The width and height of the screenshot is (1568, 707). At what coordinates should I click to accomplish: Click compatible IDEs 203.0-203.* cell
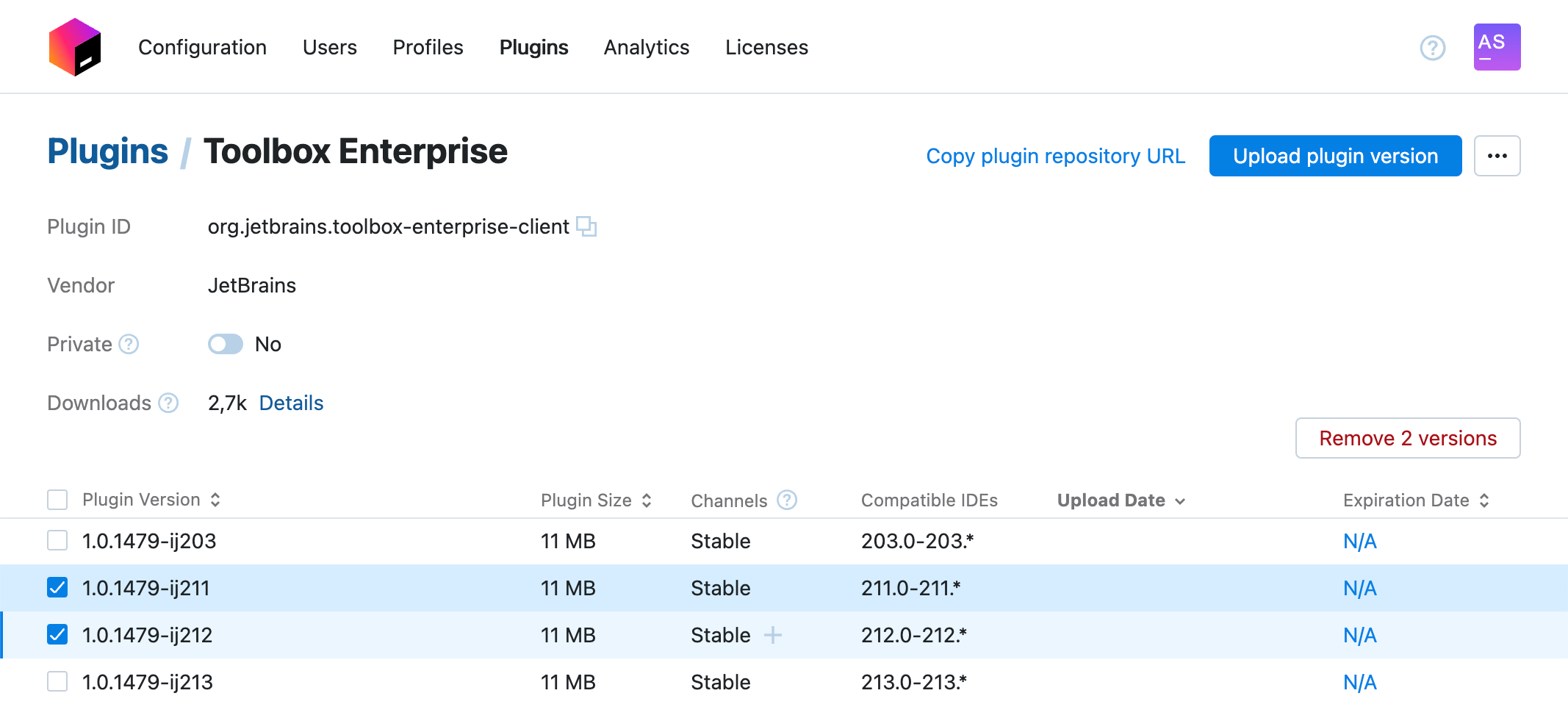point(917,541)
